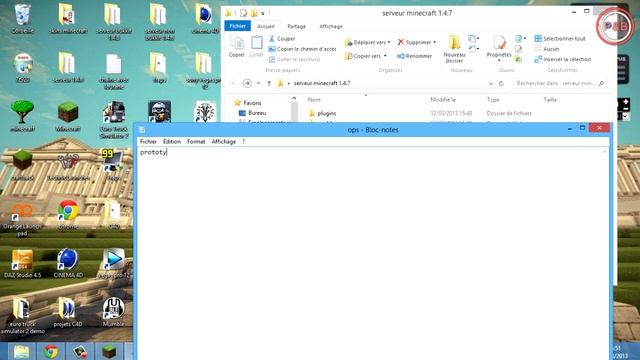
Task: Open the Propriétés dropdown button
Action: tap(499, 49)
